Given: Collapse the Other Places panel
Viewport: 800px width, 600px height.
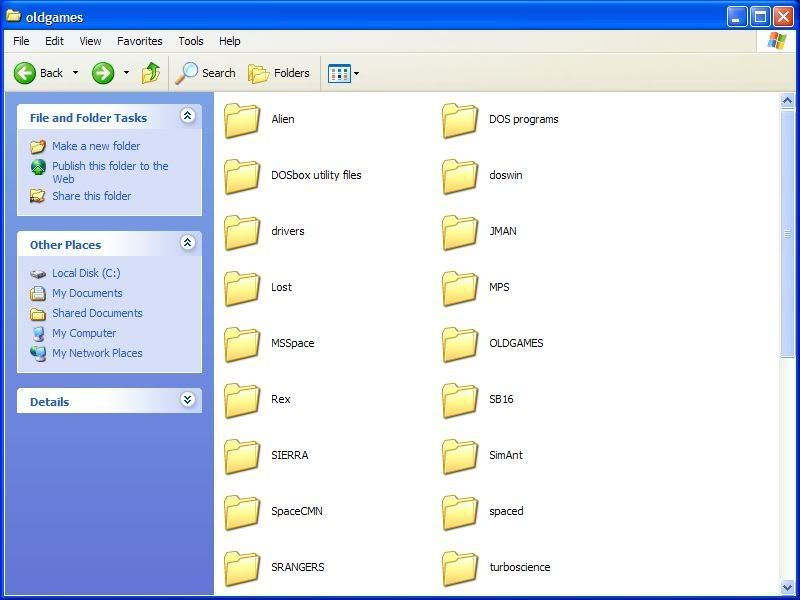Looking at the screenshot, I should click(x=187, y=244).
